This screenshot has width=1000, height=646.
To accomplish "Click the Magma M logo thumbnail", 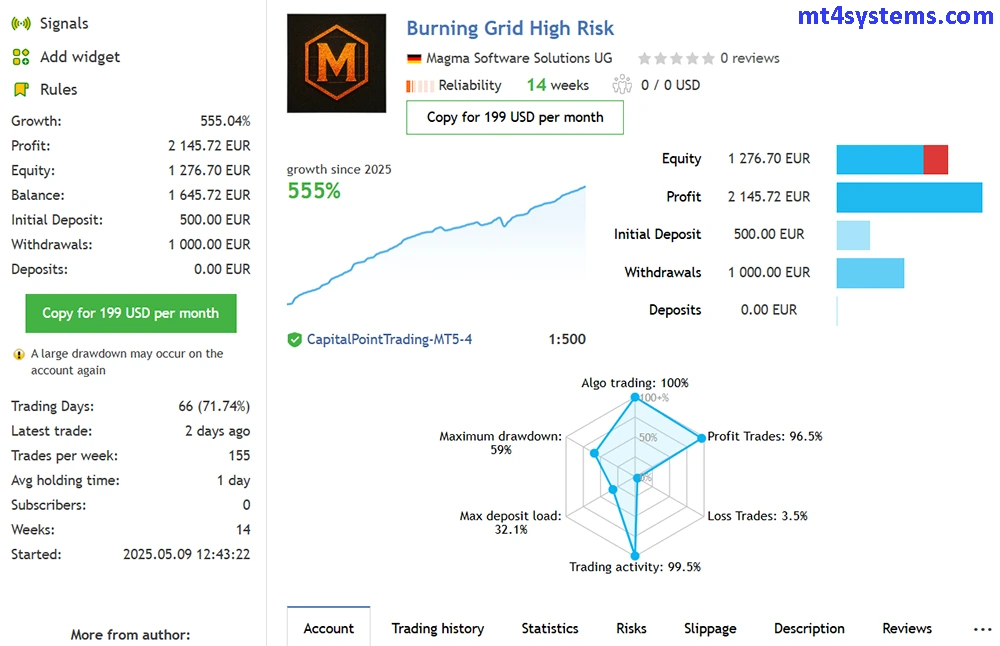I will pyautogui.click(x=336, y=63).
